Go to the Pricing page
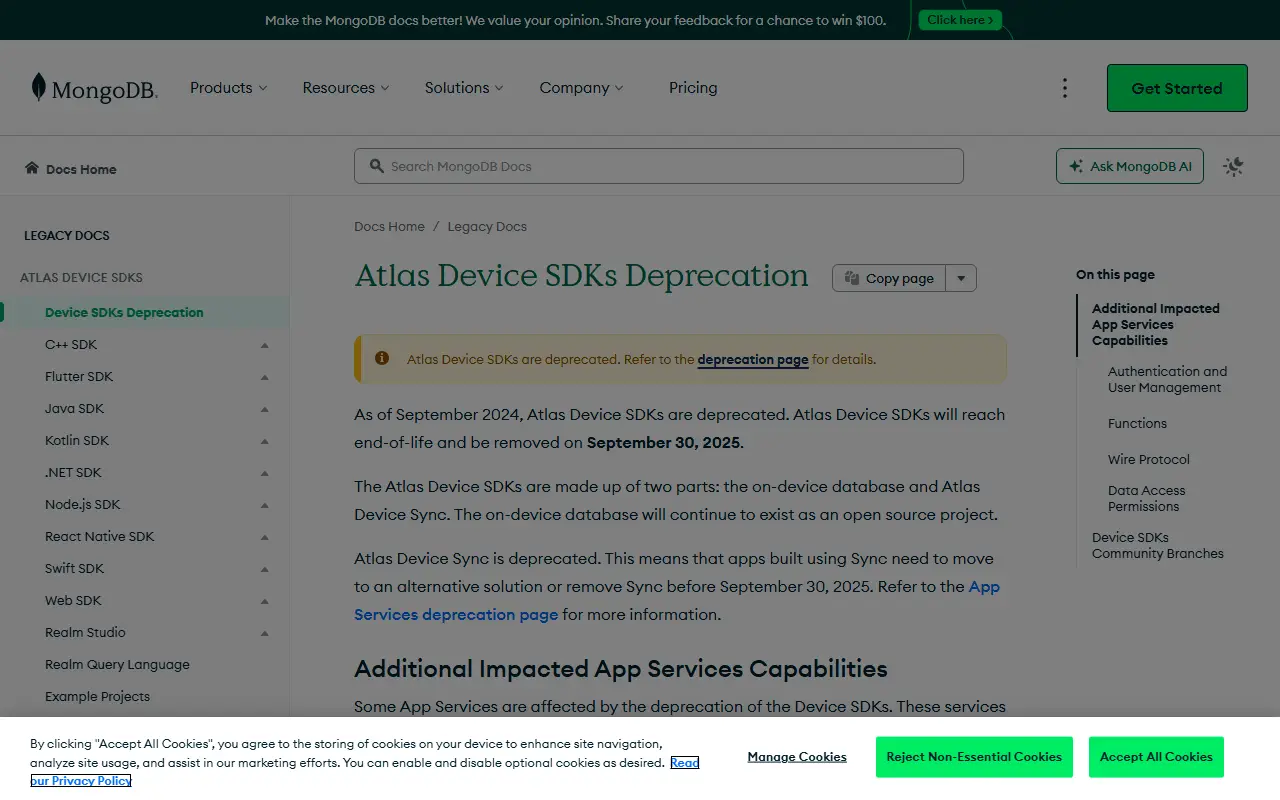 (x=693, y=88)
